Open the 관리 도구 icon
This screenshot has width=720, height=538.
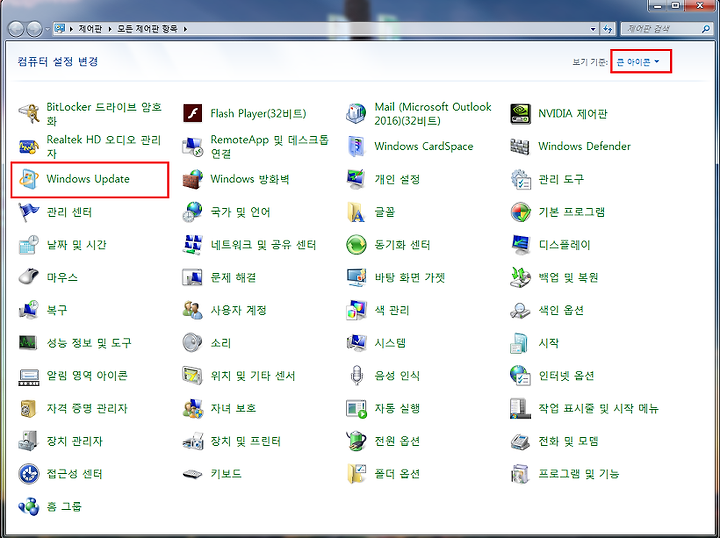point(520,179)
